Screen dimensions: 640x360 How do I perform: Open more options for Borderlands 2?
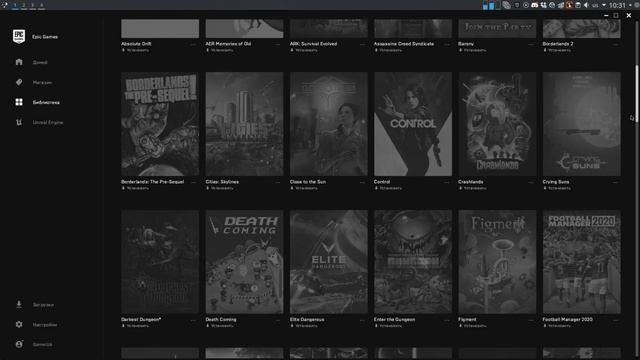point(616,44)
